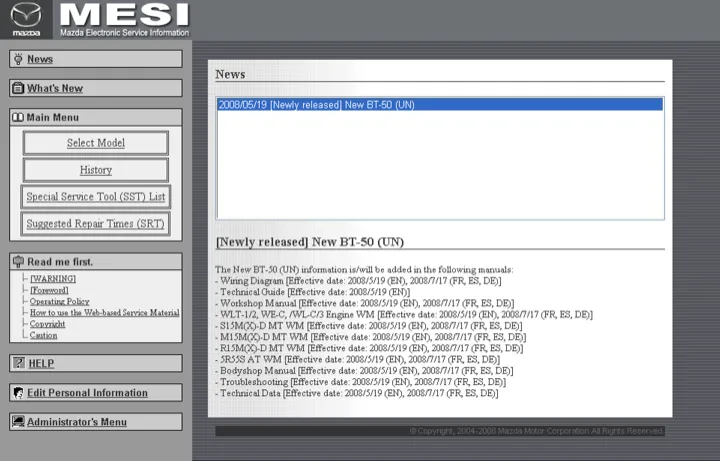720x461 pixels.
Task: Open the [WARNING] link
Action: 53,279
